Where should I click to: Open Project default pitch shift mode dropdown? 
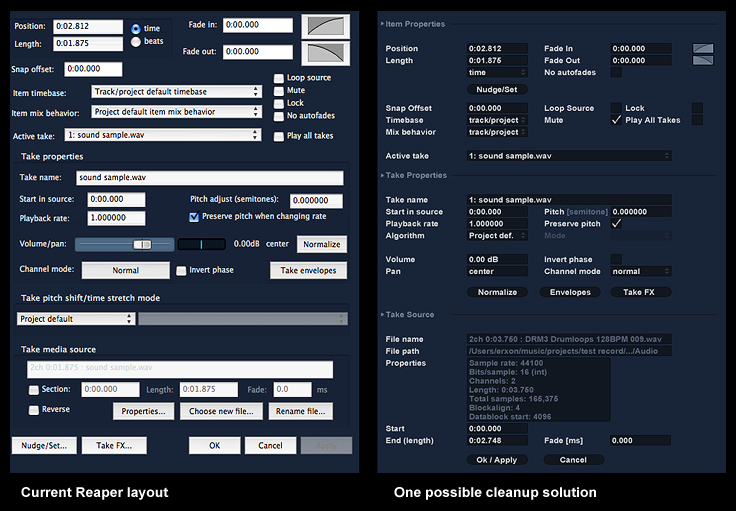76,319
